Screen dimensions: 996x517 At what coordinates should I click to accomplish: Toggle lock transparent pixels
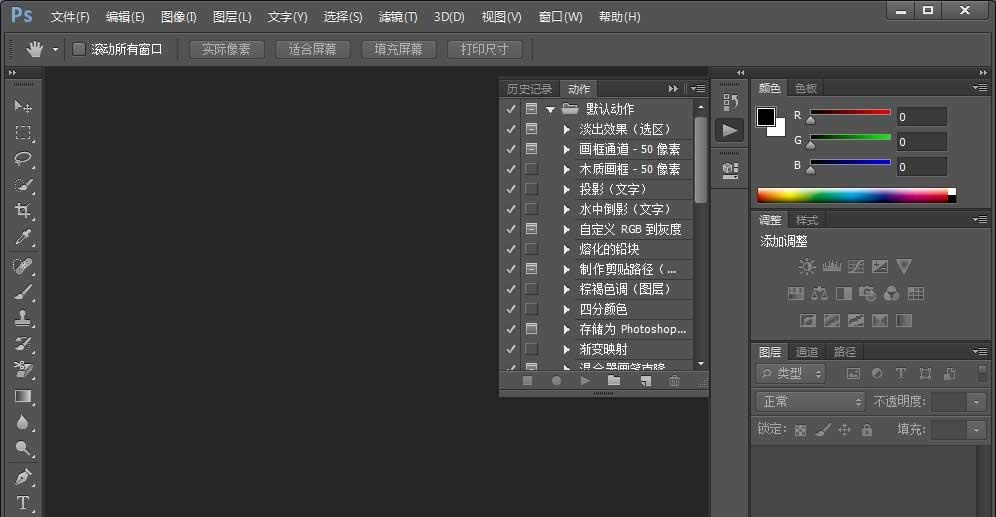[800, 431]
